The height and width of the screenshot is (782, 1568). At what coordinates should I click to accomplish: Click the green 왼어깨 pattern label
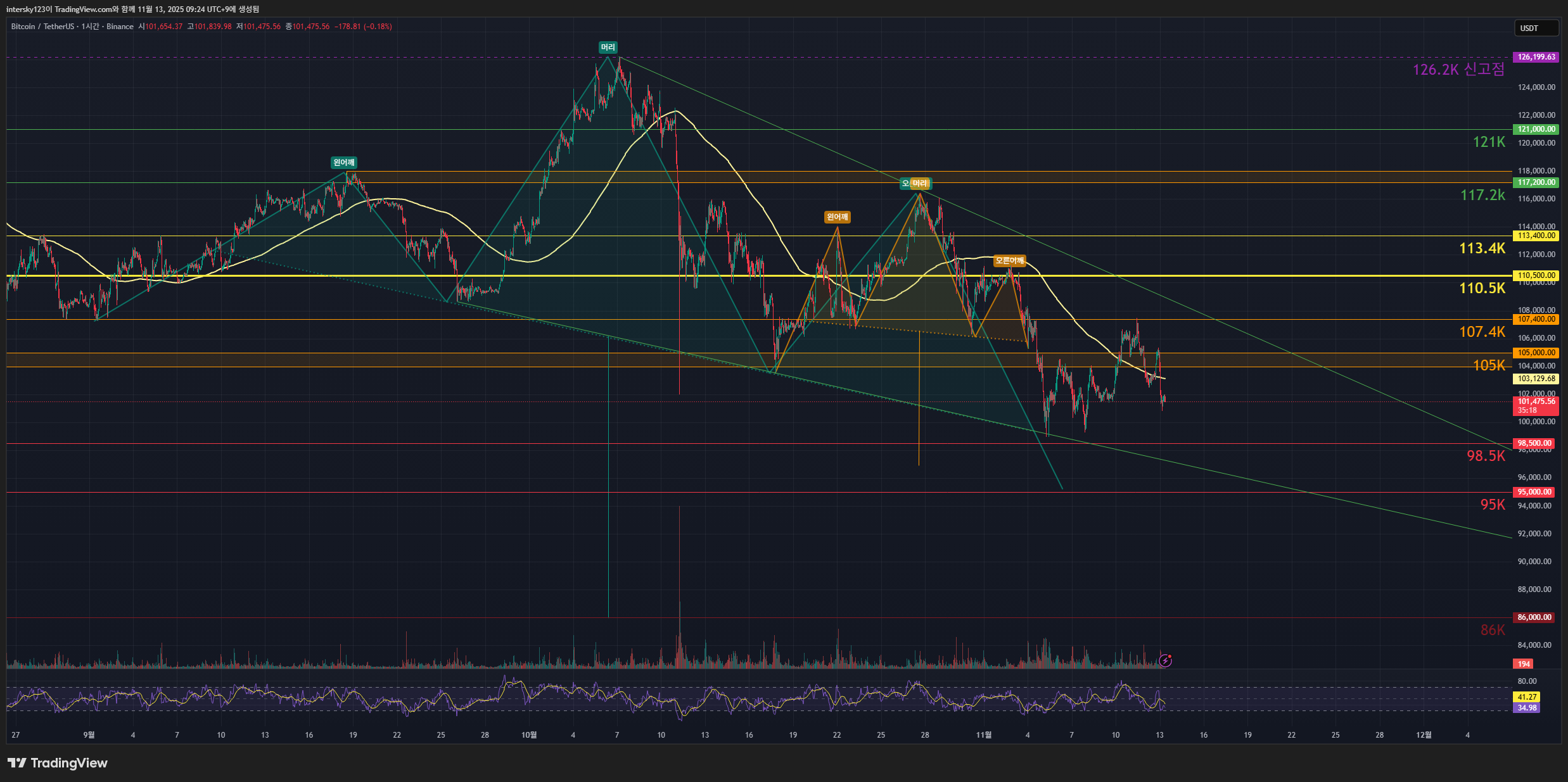point(344,163)
